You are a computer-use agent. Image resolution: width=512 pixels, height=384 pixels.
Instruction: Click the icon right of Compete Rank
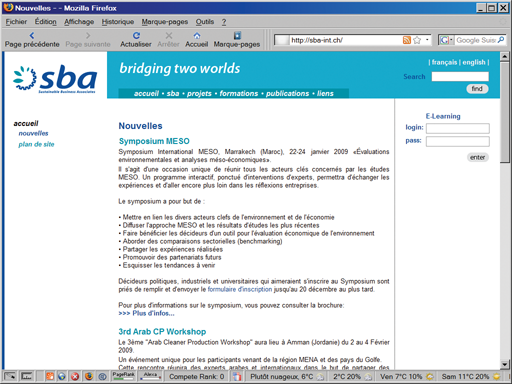pyautogui.click(x=237, y=377)
